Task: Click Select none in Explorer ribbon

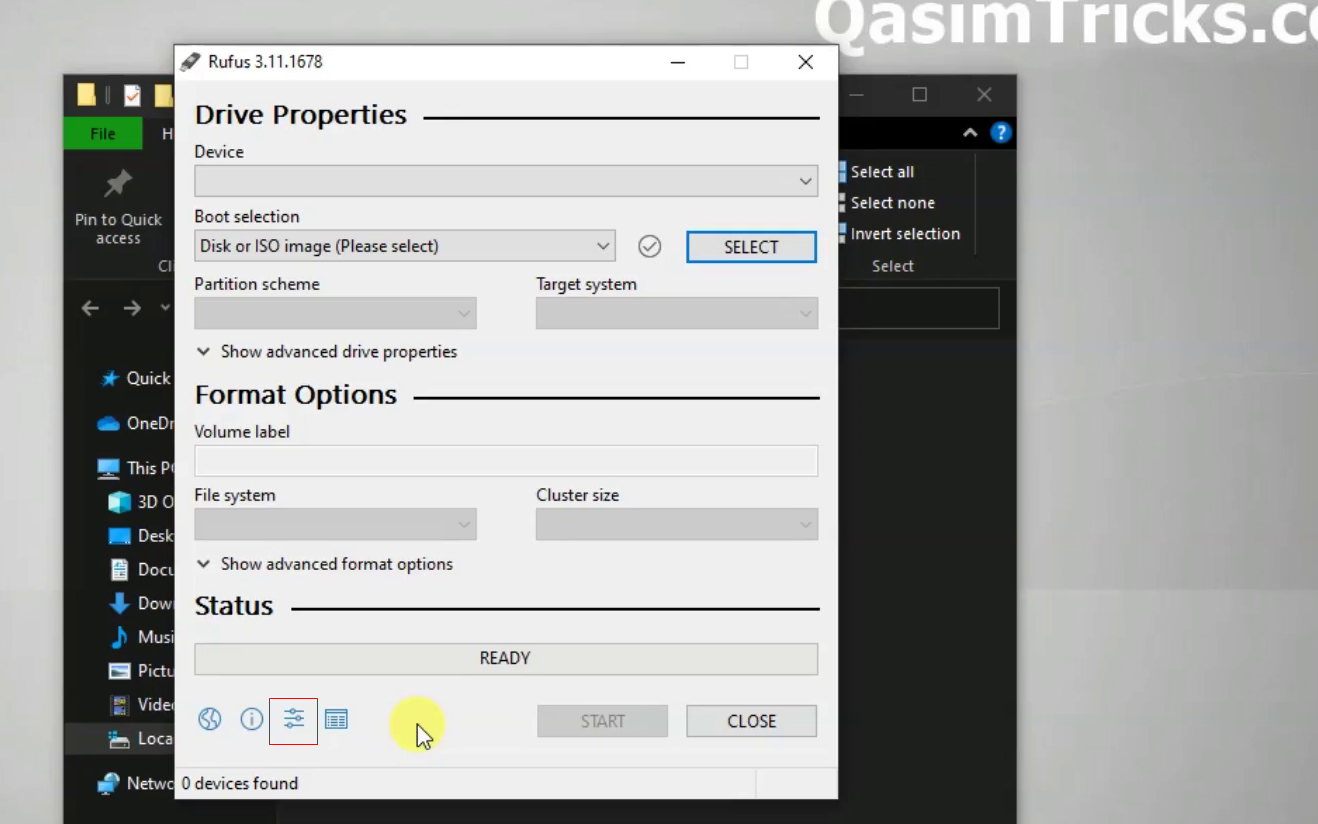Action: (x=886, y=203)
